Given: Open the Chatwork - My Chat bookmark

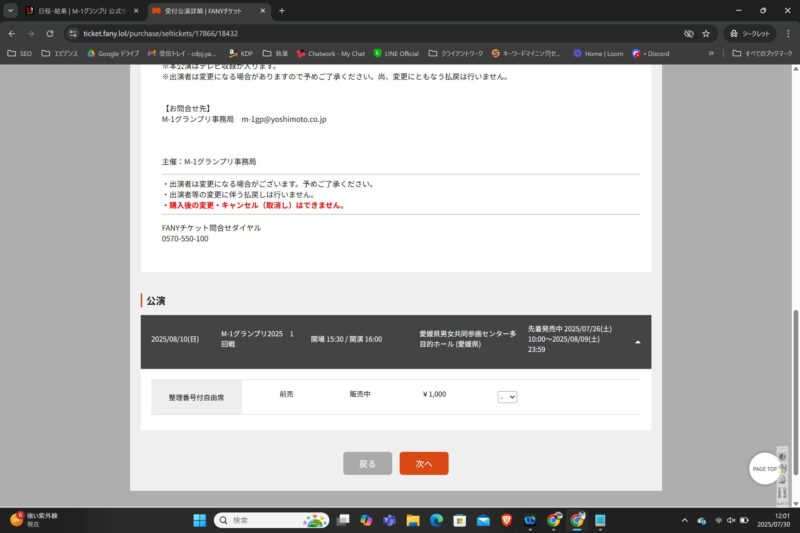Looking at the screenshot, I should pos(331,54).
